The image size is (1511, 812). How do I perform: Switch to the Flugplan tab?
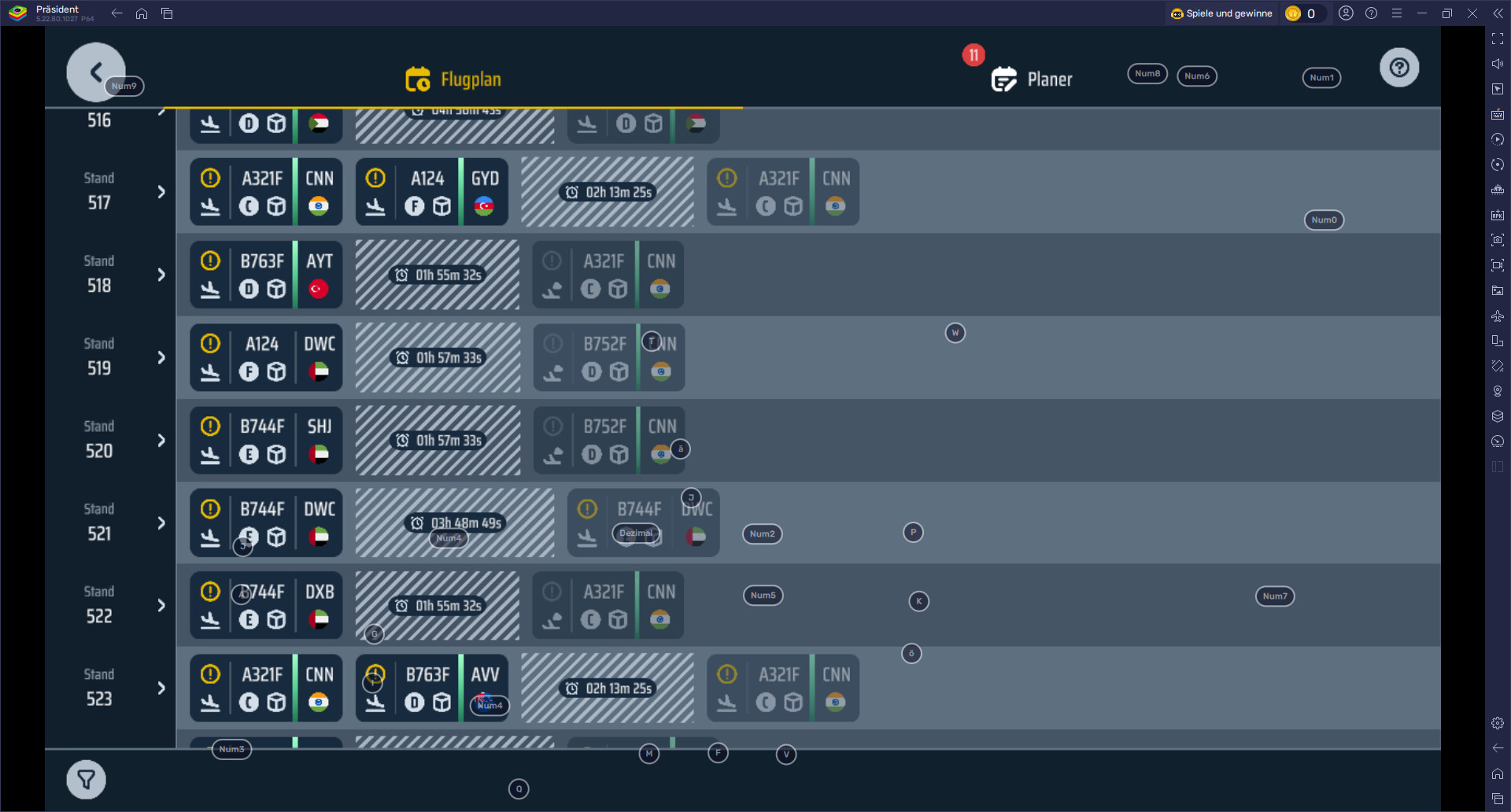[x=453, y=79]
